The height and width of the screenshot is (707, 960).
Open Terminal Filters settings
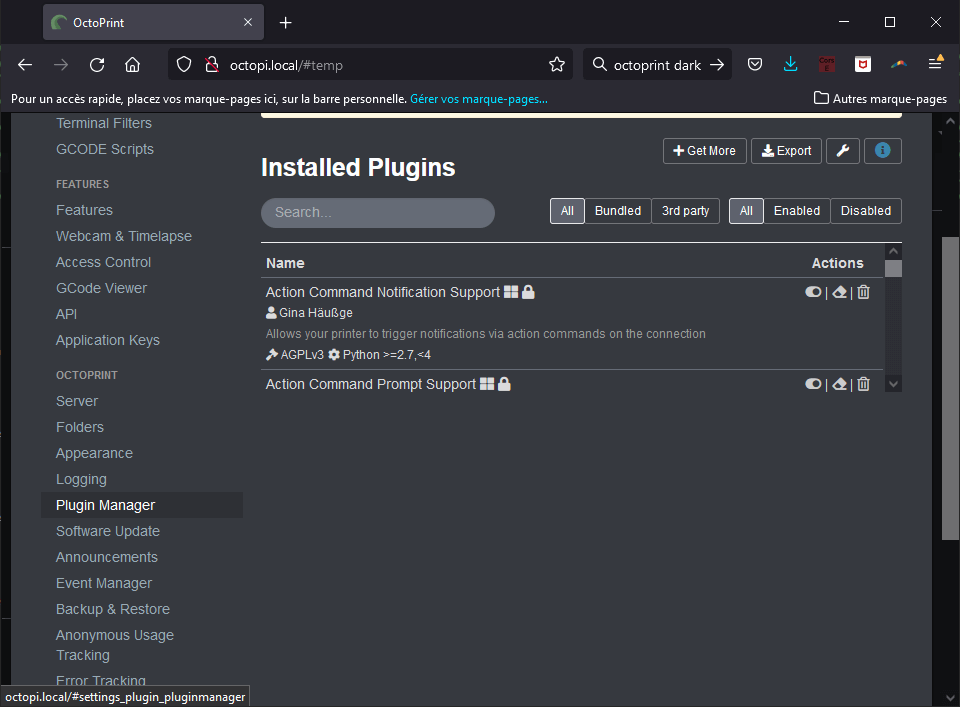104,123
